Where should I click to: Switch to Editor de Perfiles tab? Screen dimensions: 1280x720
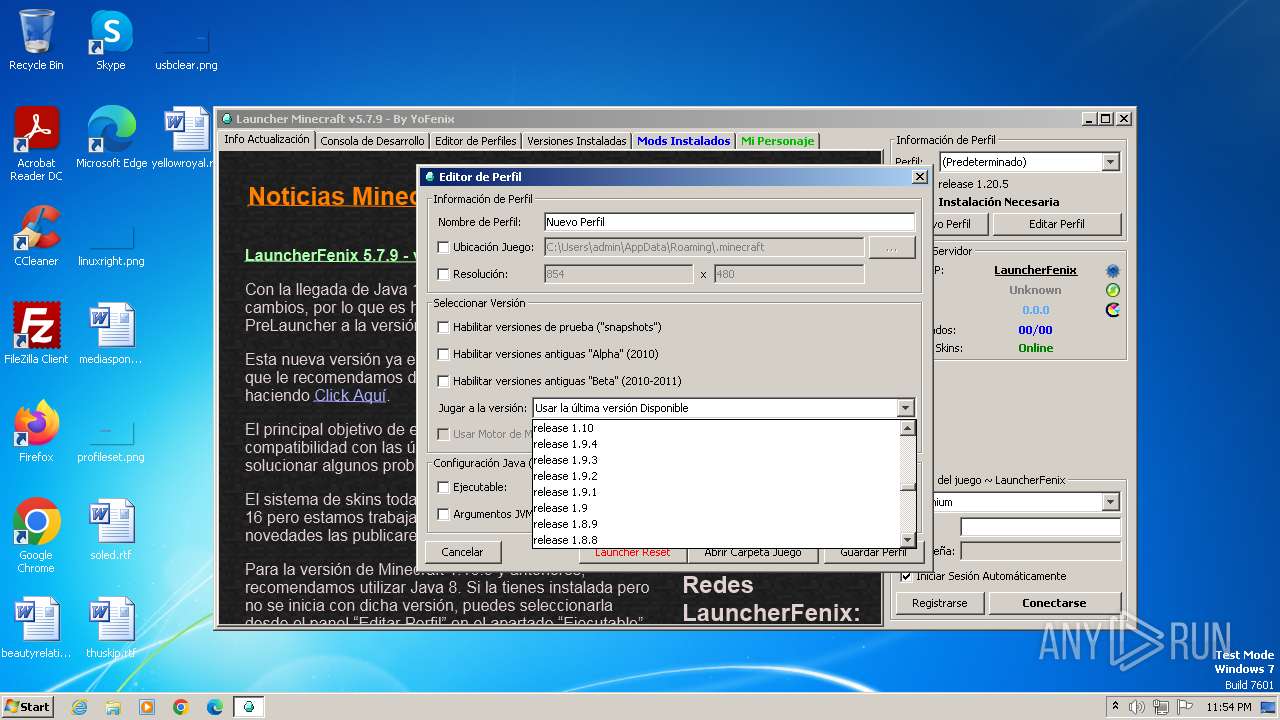click(475, 141)
